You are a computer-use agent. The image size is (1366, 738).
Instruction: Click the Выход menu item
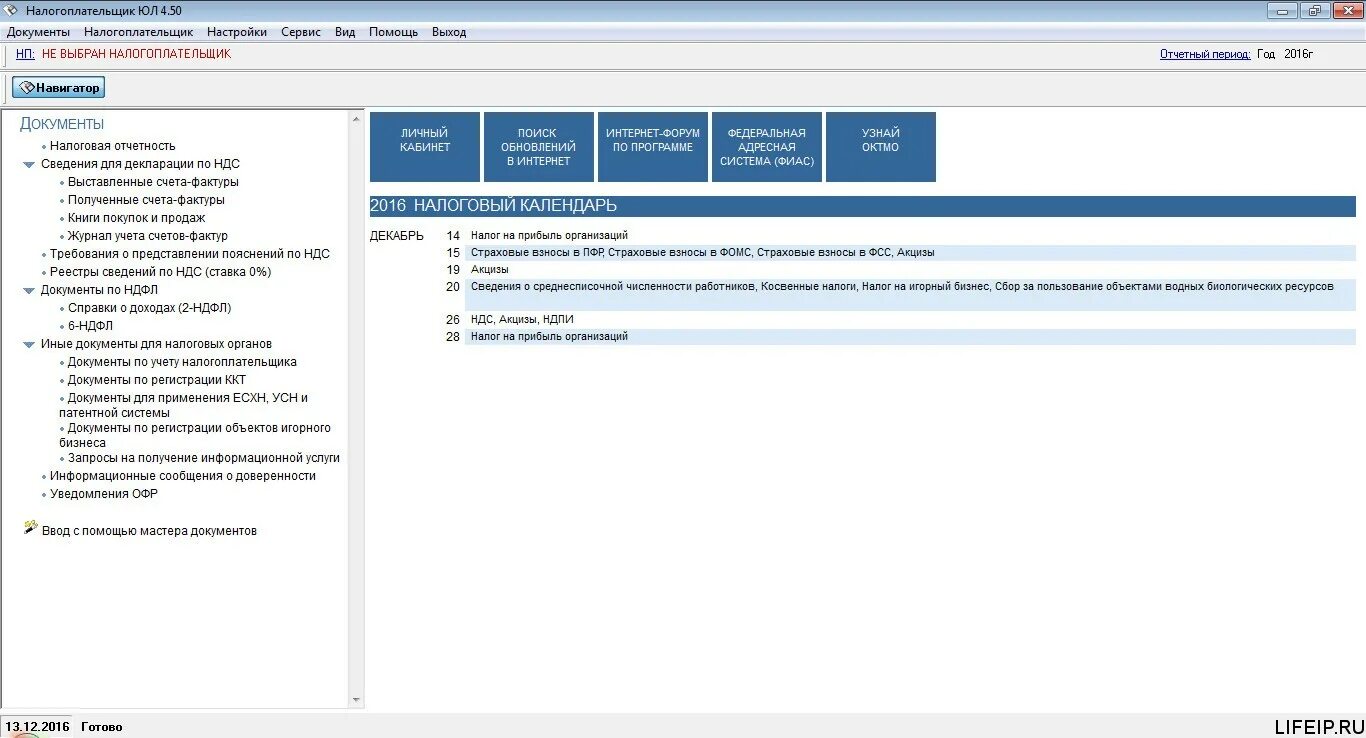coord(449,32)
